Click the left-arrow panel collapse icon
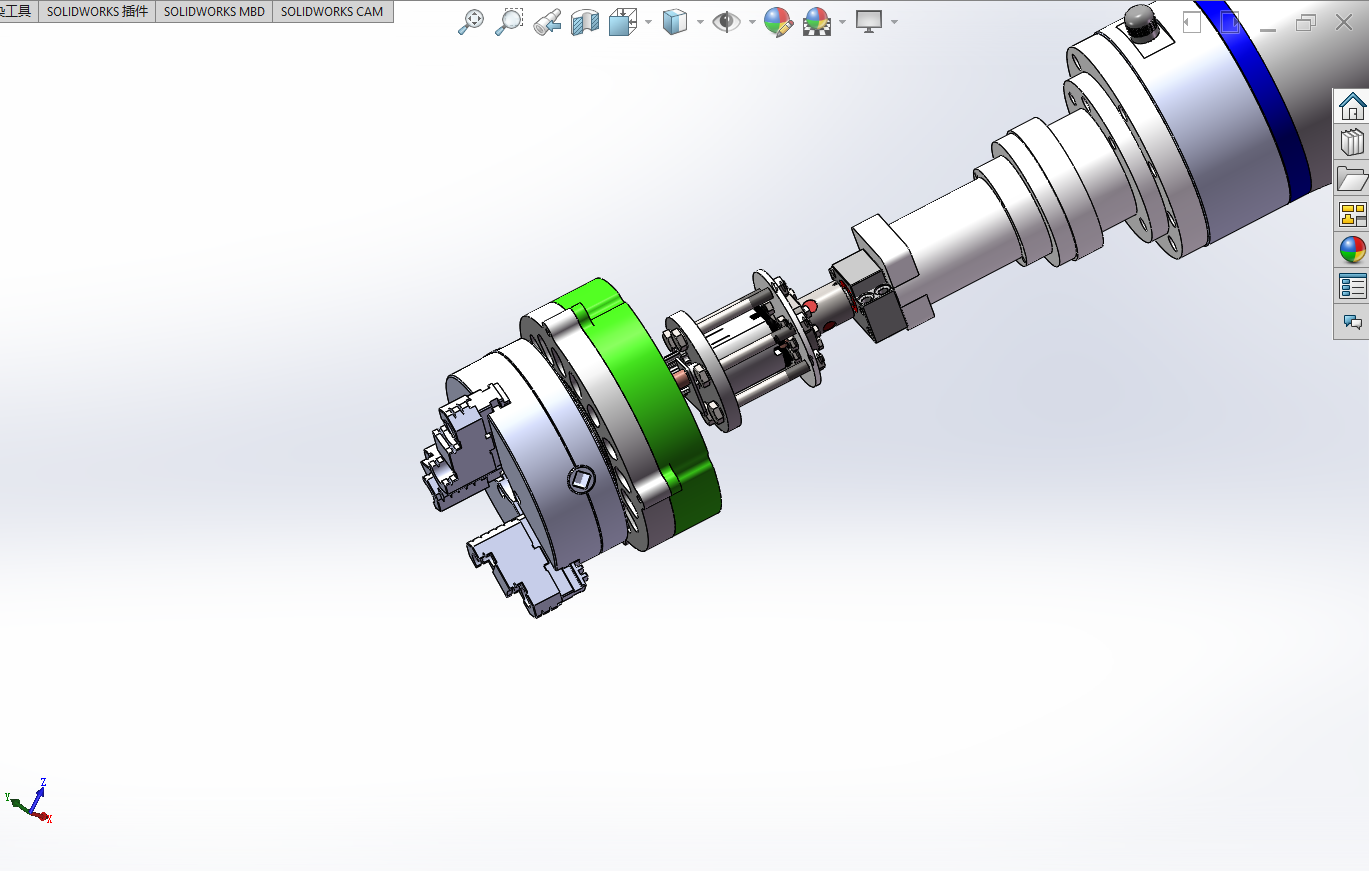Image resolution: width=1369 pixels, height=871 pixels. coord(1192,22)
